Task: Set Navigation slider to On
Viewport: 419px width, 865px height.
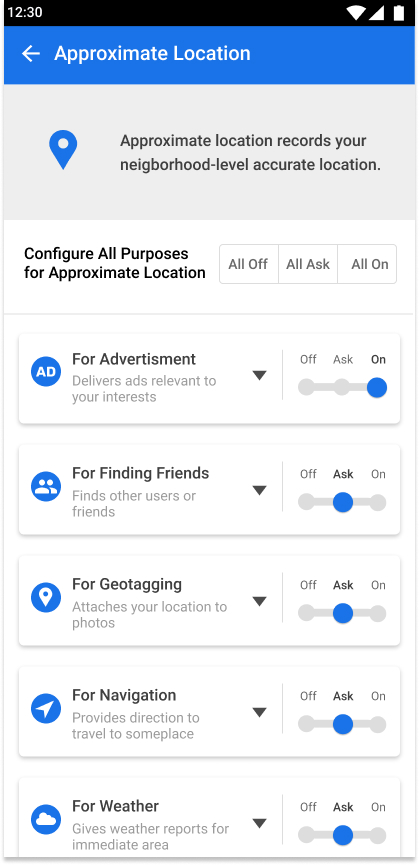Action: [x=378, y=724]
